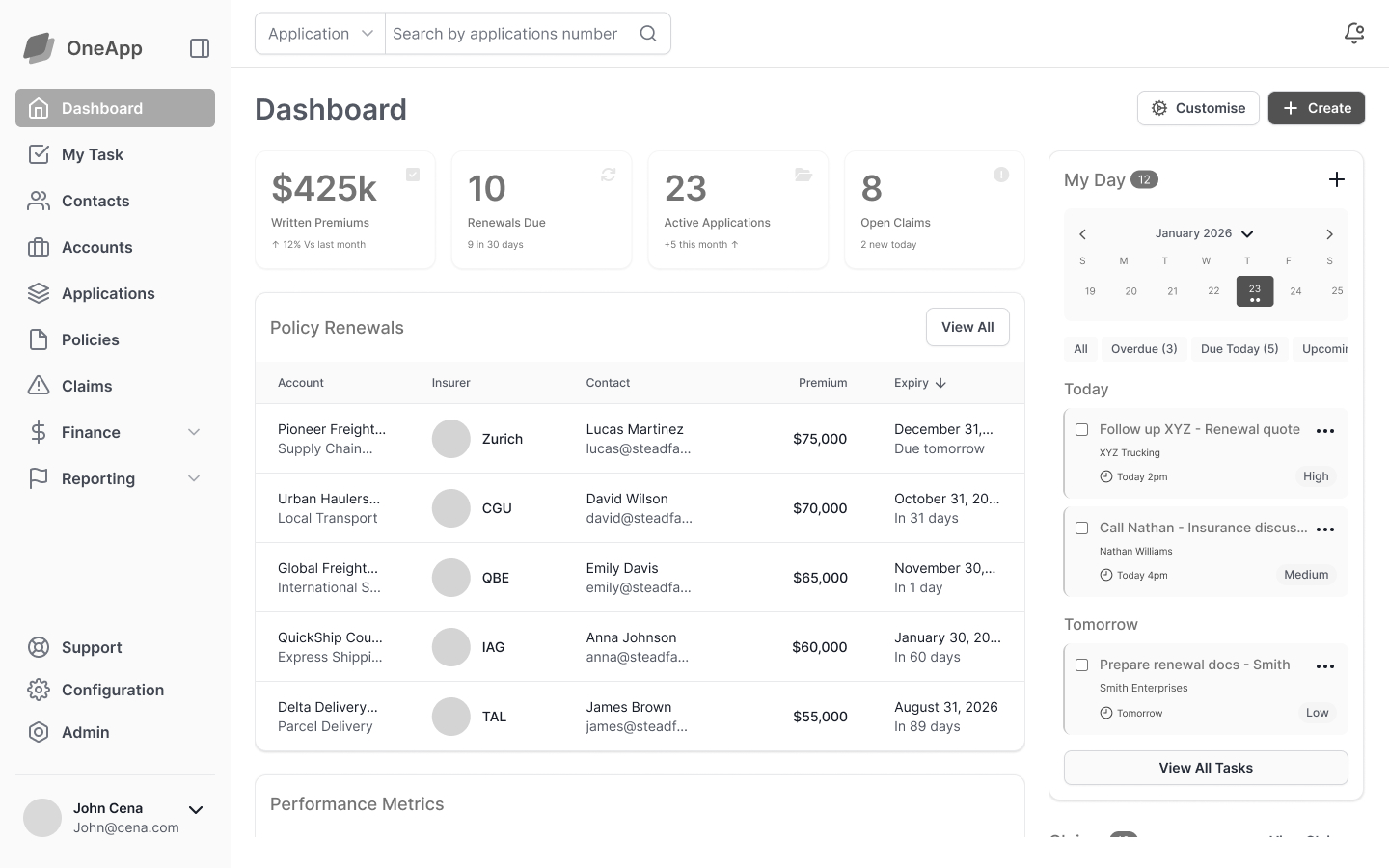Open Admin in sidebar

coord(115,732)
